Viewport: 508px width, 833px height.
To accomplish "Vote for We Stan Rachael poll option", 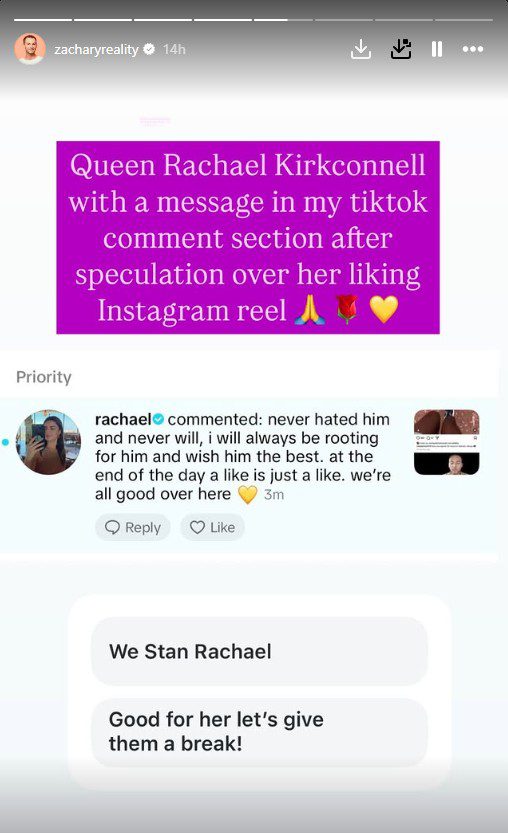I will [259, 651].
